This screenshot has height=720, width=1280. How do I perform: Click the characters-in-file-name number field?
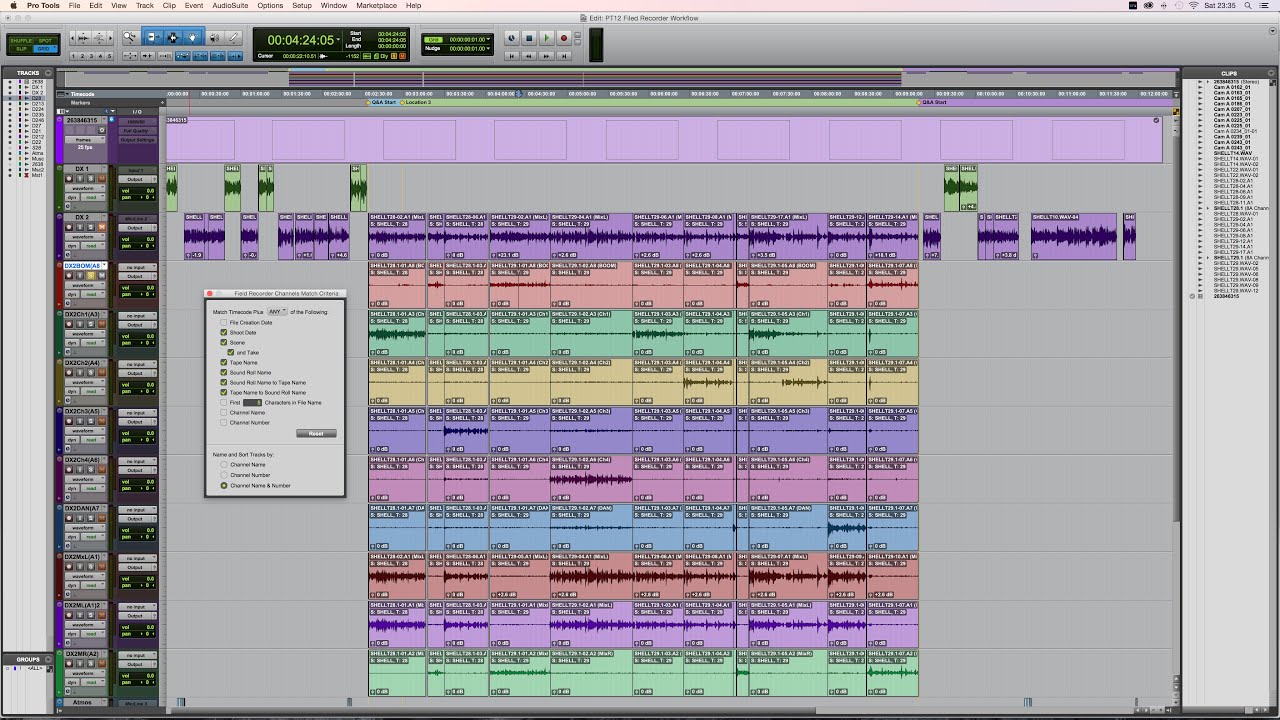click(x=252, y=403)
